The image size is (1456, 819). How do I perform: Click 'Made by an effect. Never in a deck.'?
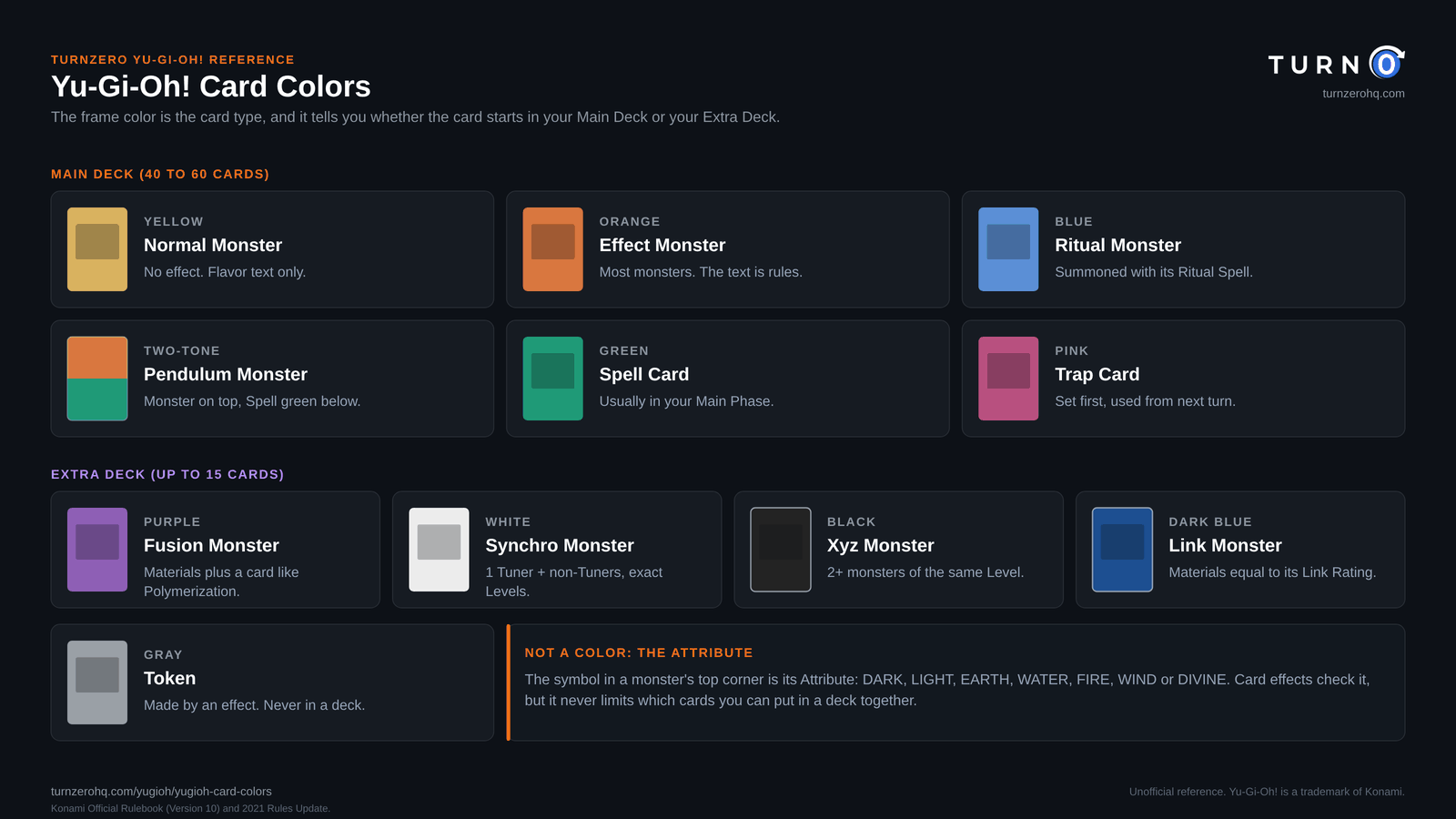(255, 705)
